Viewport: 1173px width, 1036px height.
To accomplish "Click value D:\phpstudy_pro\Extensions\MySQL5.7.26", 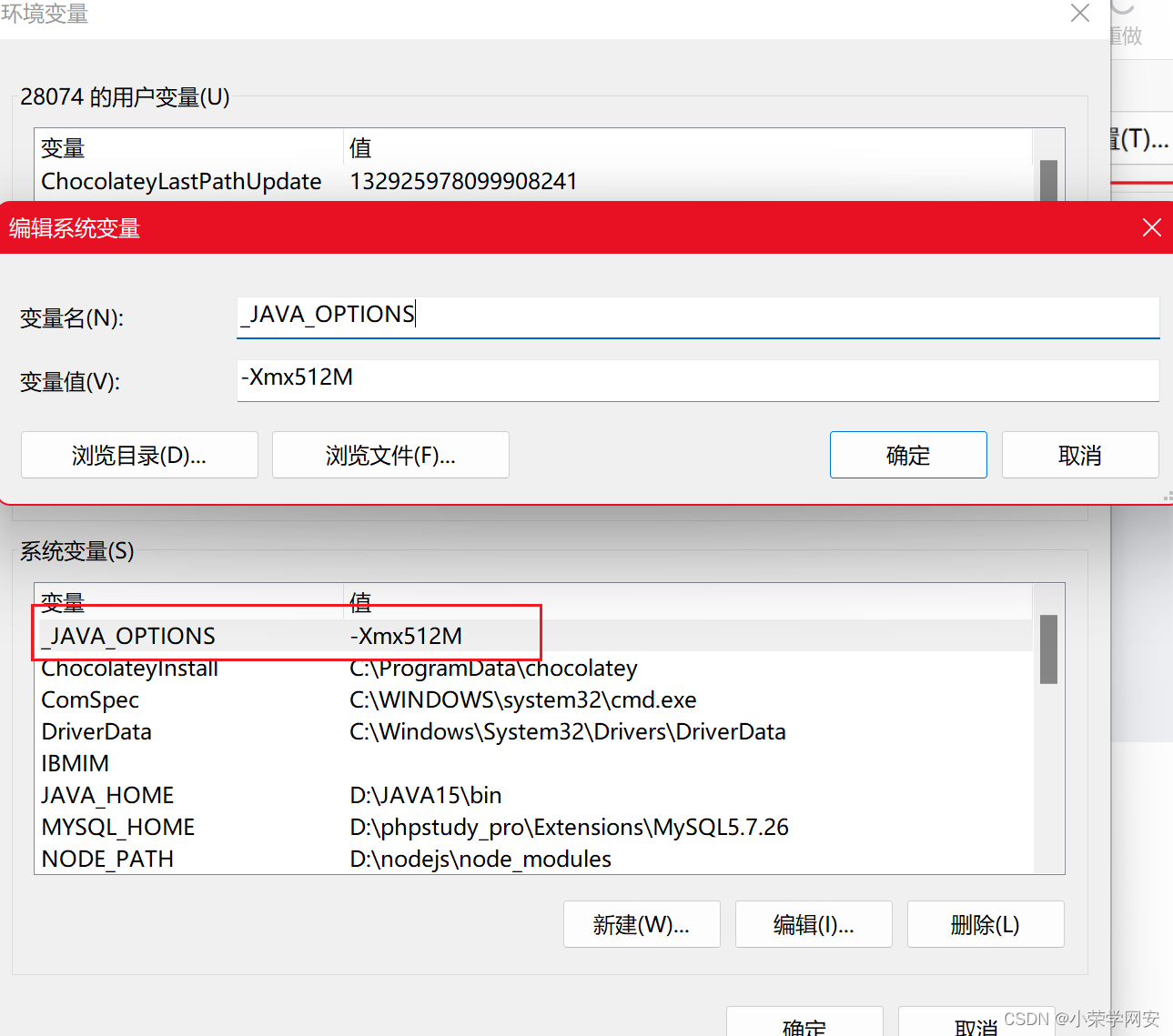I will (569, 827).
